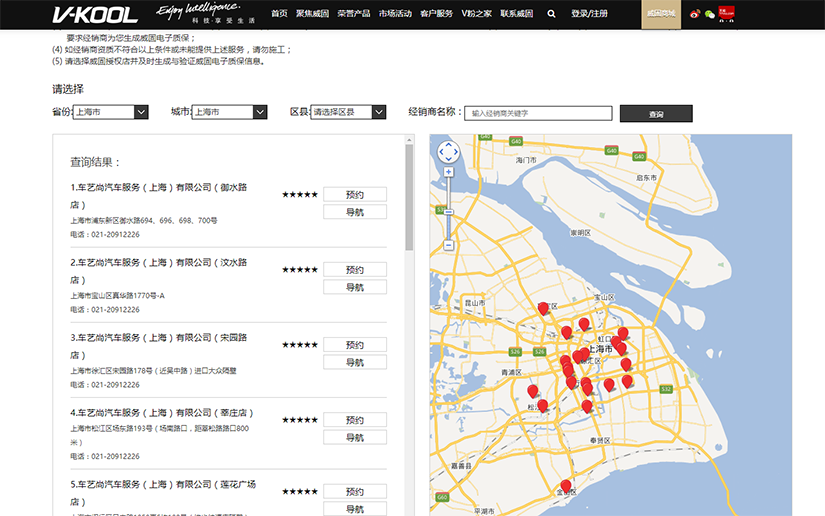Screen dimensions: 825x516
Task: Pan the map down with arrow control
Action: pyautogui.click(x=449, y=160)
